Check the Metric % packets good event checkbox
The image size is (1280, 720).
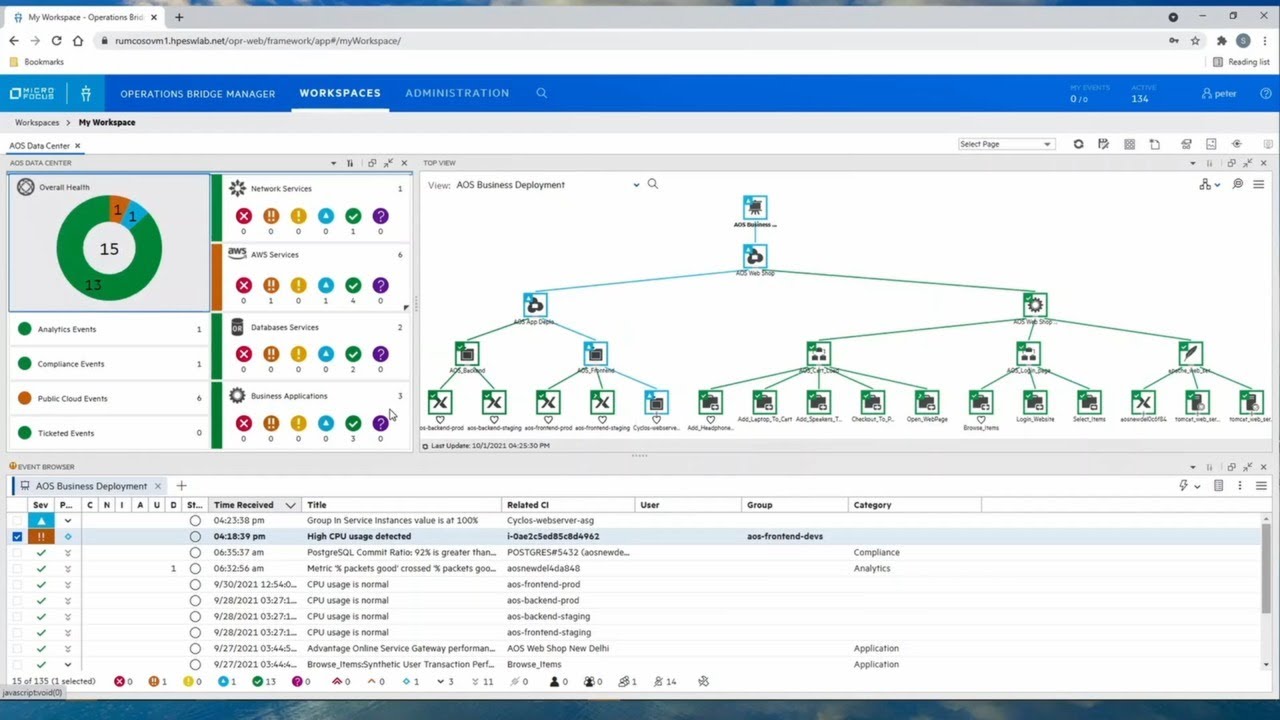(17, 568)
